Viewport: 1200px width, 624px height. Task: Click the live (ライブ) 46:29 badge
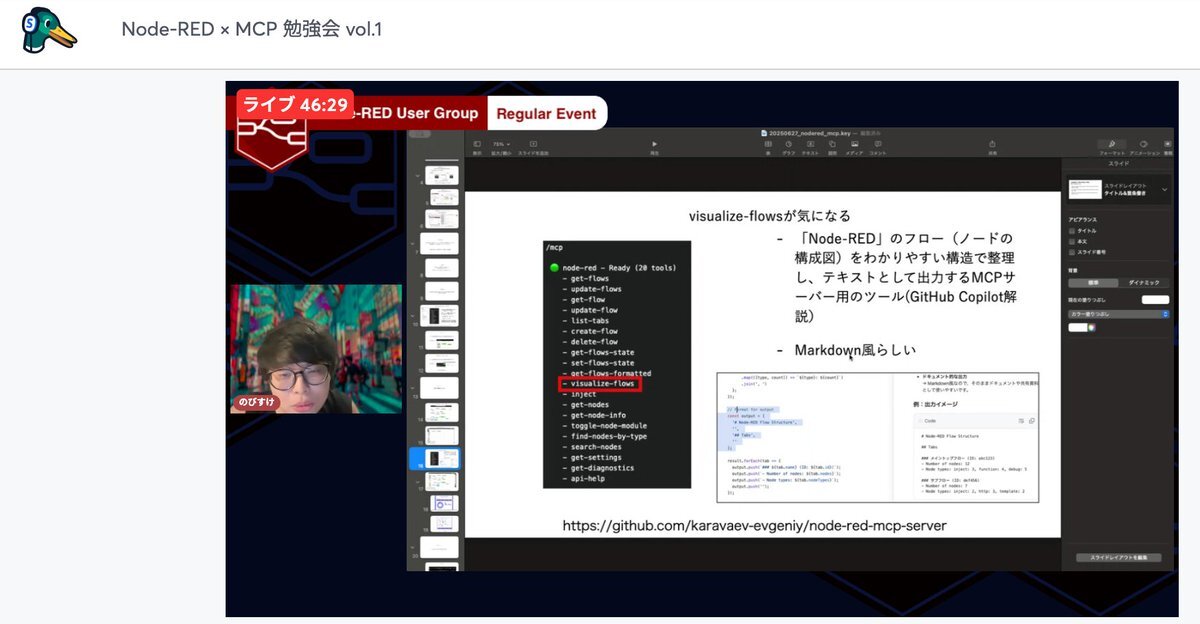294,104
